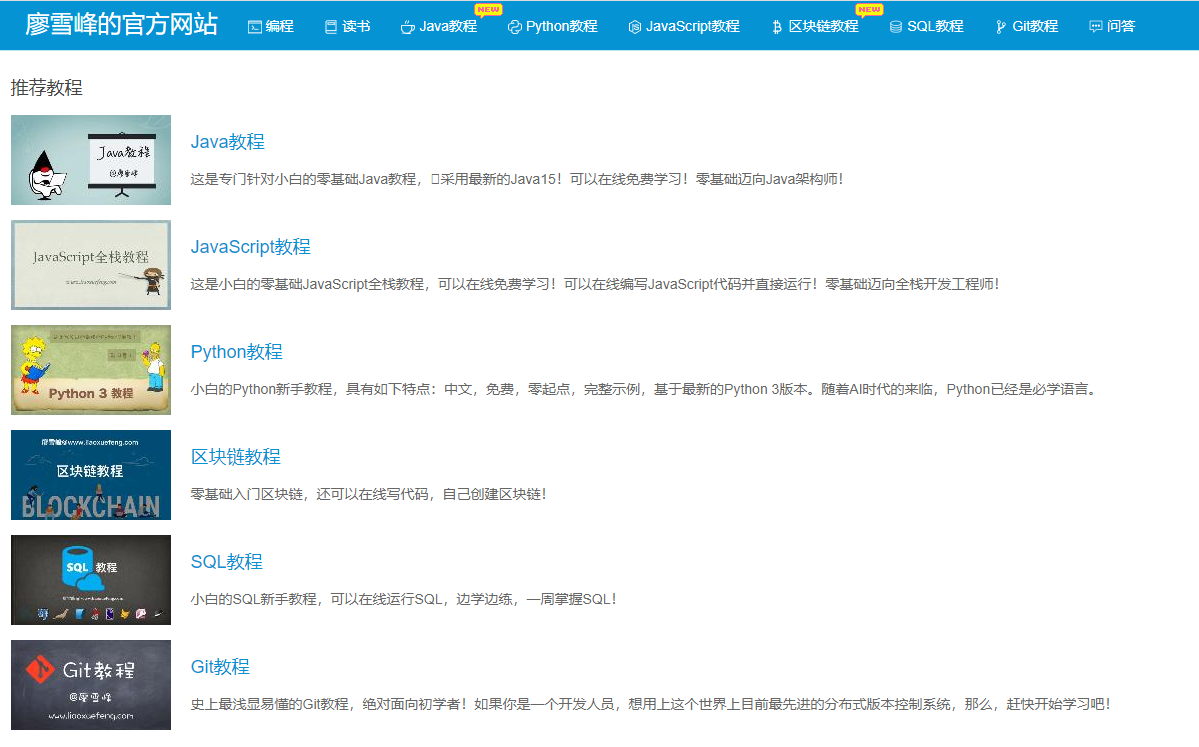Click the Git branch icon in the navbar

coord(998,26)
